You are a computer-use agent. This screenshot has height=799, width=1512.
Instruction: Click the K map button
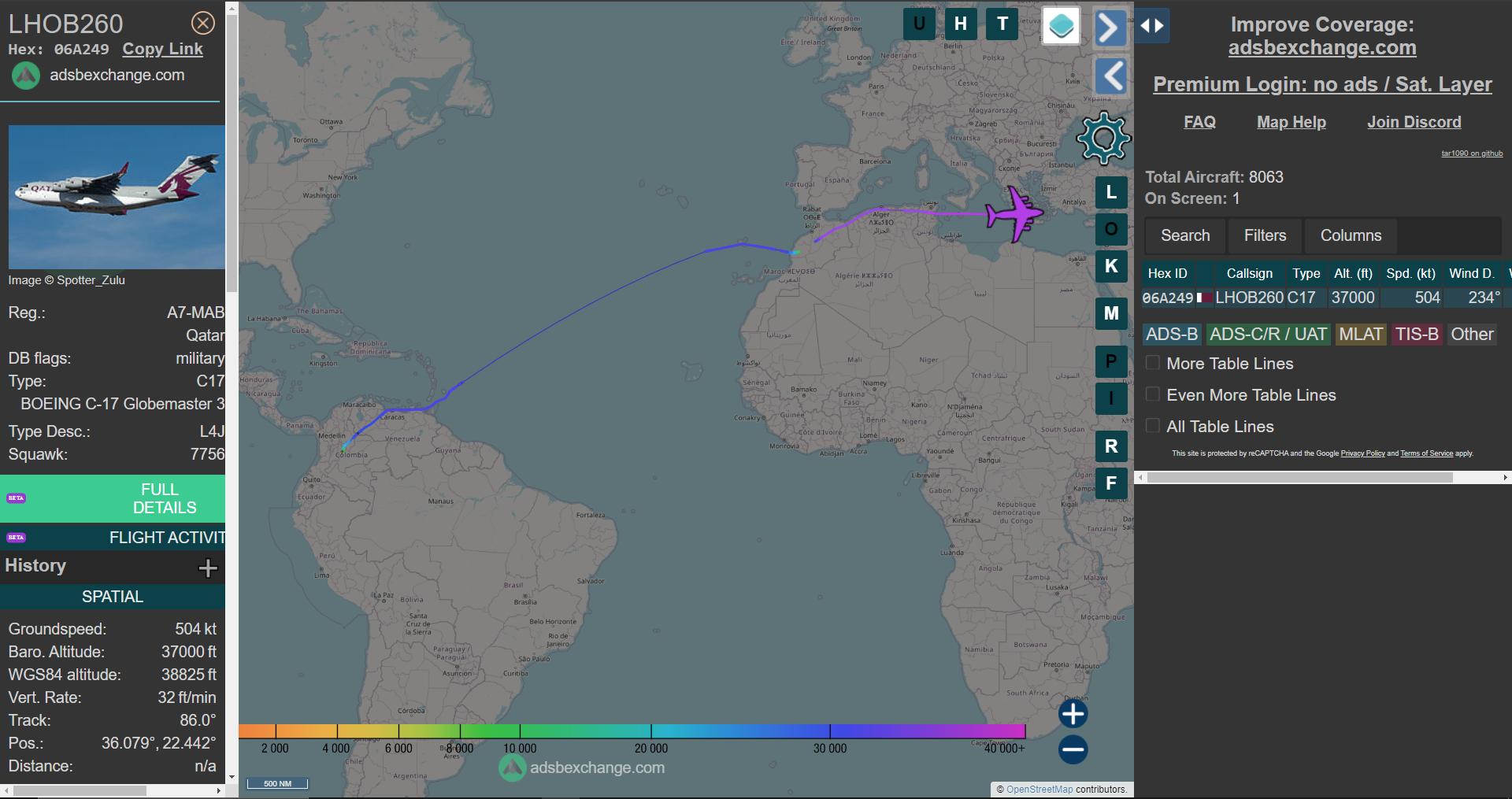pos(1111,266)
